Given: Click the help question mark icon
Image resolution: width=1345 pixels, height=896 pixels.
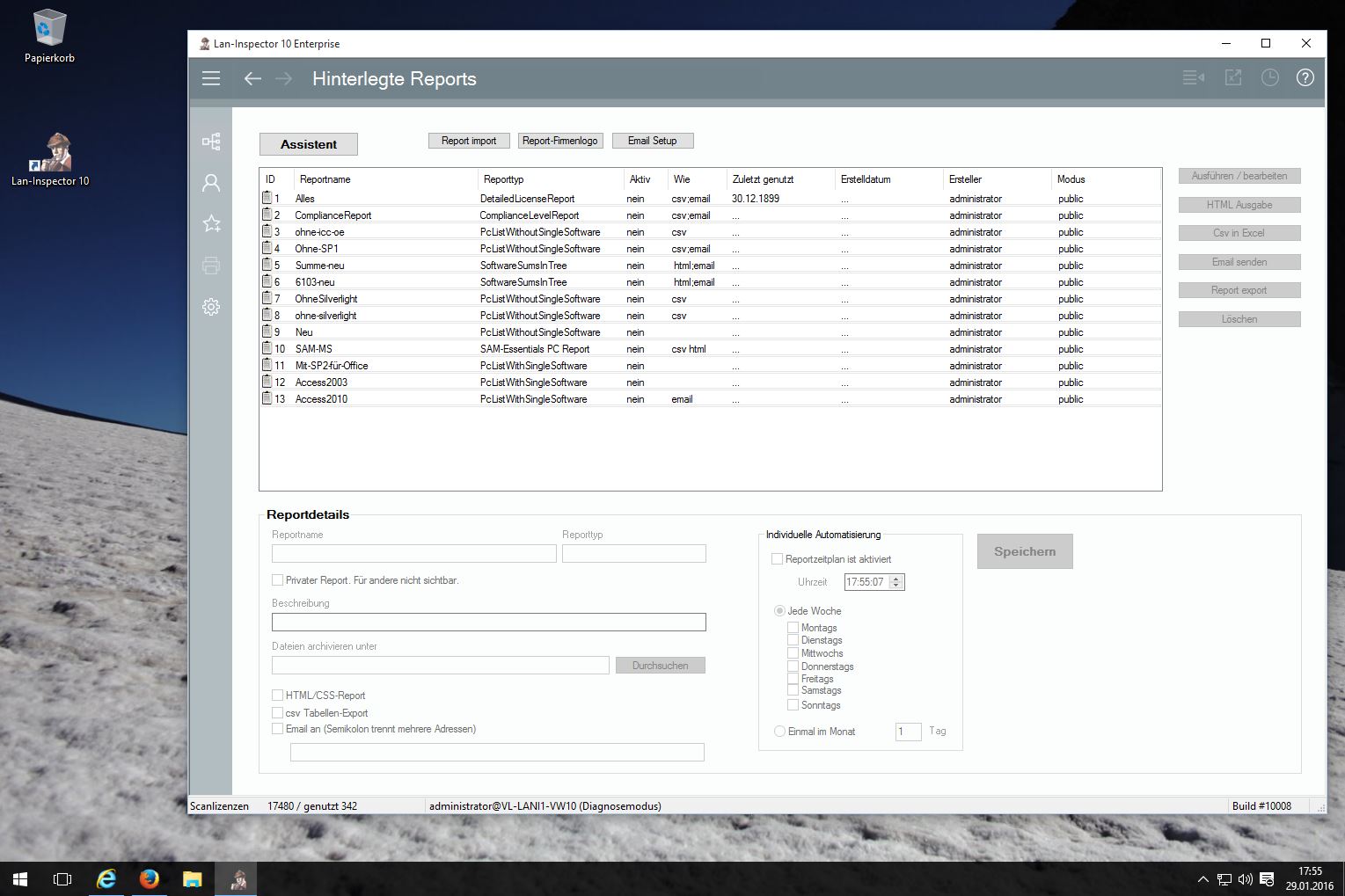Looking at the screenshot, I should tap(1305, 77).
